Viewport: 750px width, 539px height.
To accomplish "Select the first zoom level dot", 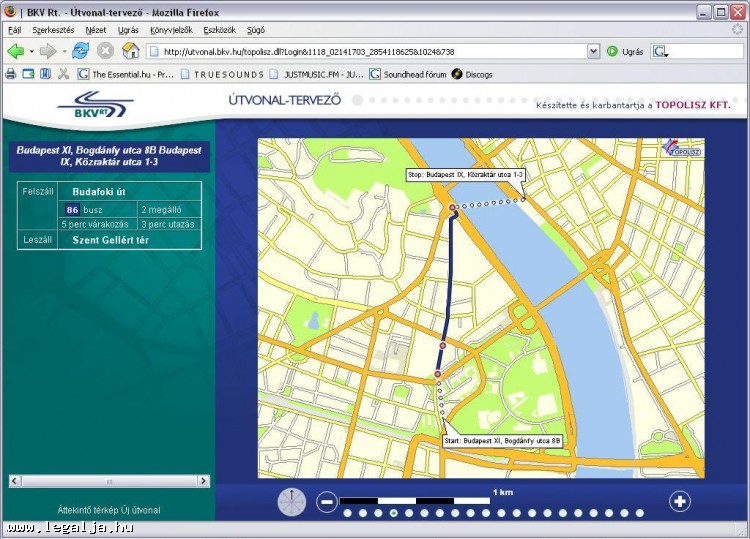I will [x=347, y=513].
